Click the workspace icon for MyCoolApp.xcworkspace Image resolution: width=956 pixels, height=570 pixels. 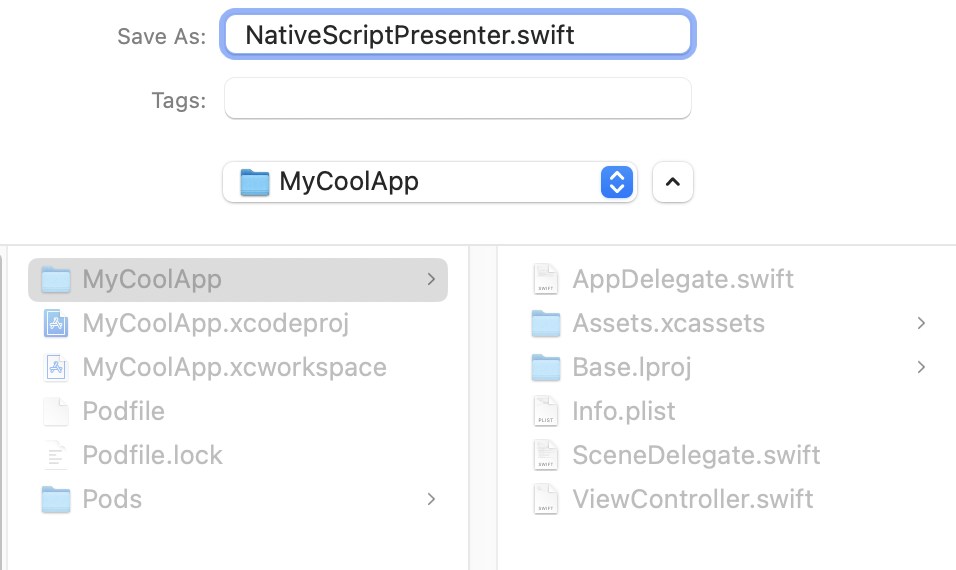click(x=55, y=367)
